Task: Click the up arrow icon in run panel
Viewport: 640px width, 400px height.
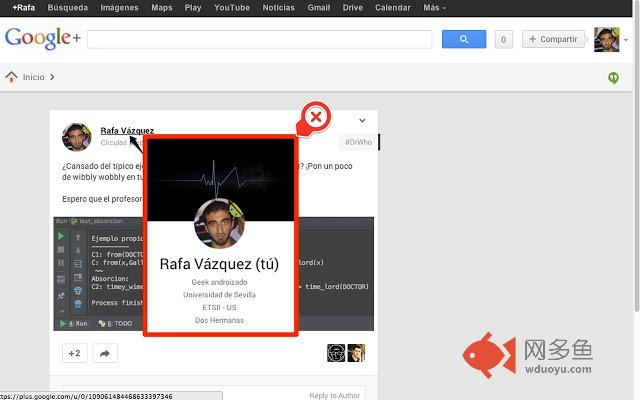Action: 78,237
